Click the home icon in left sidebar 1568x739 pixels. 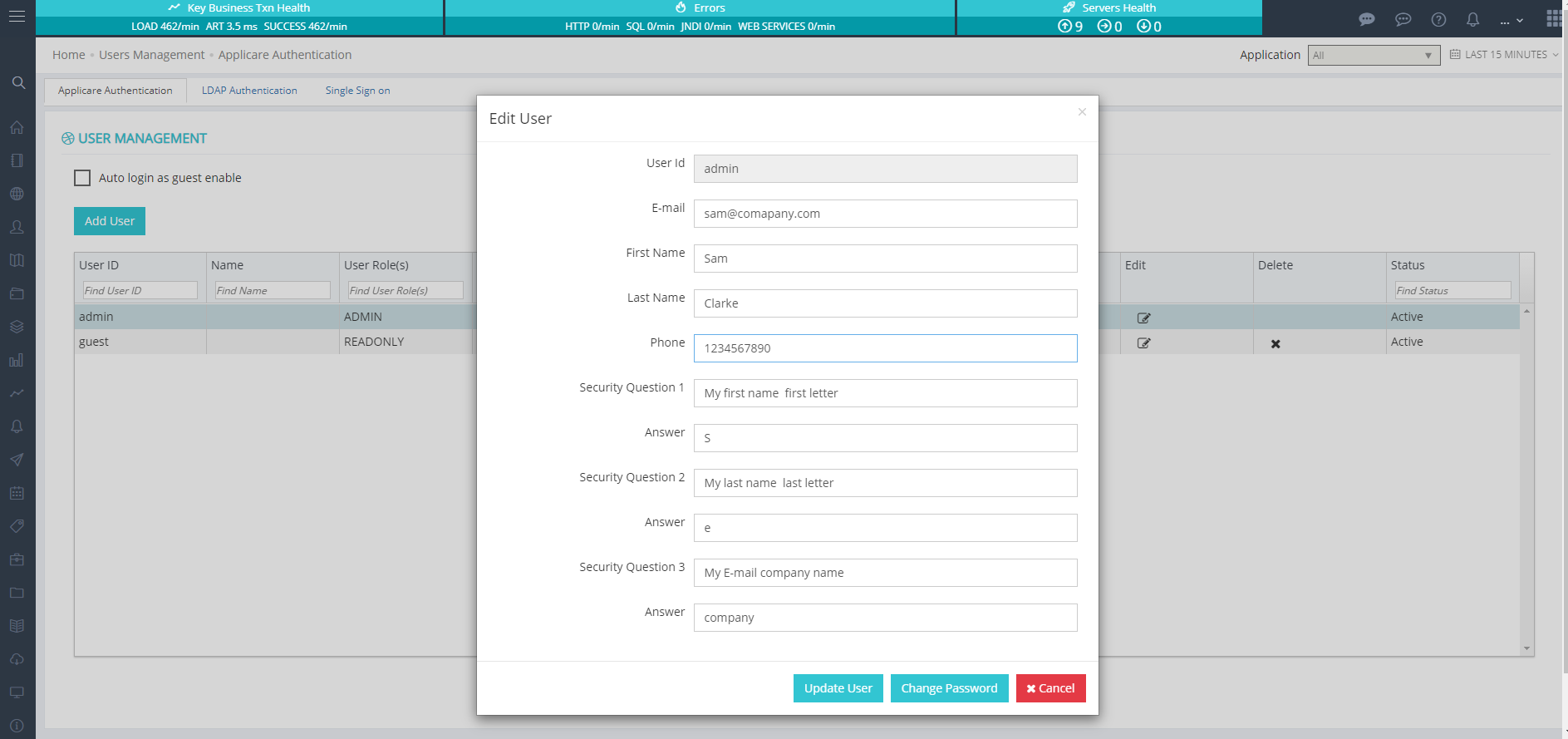17,128
